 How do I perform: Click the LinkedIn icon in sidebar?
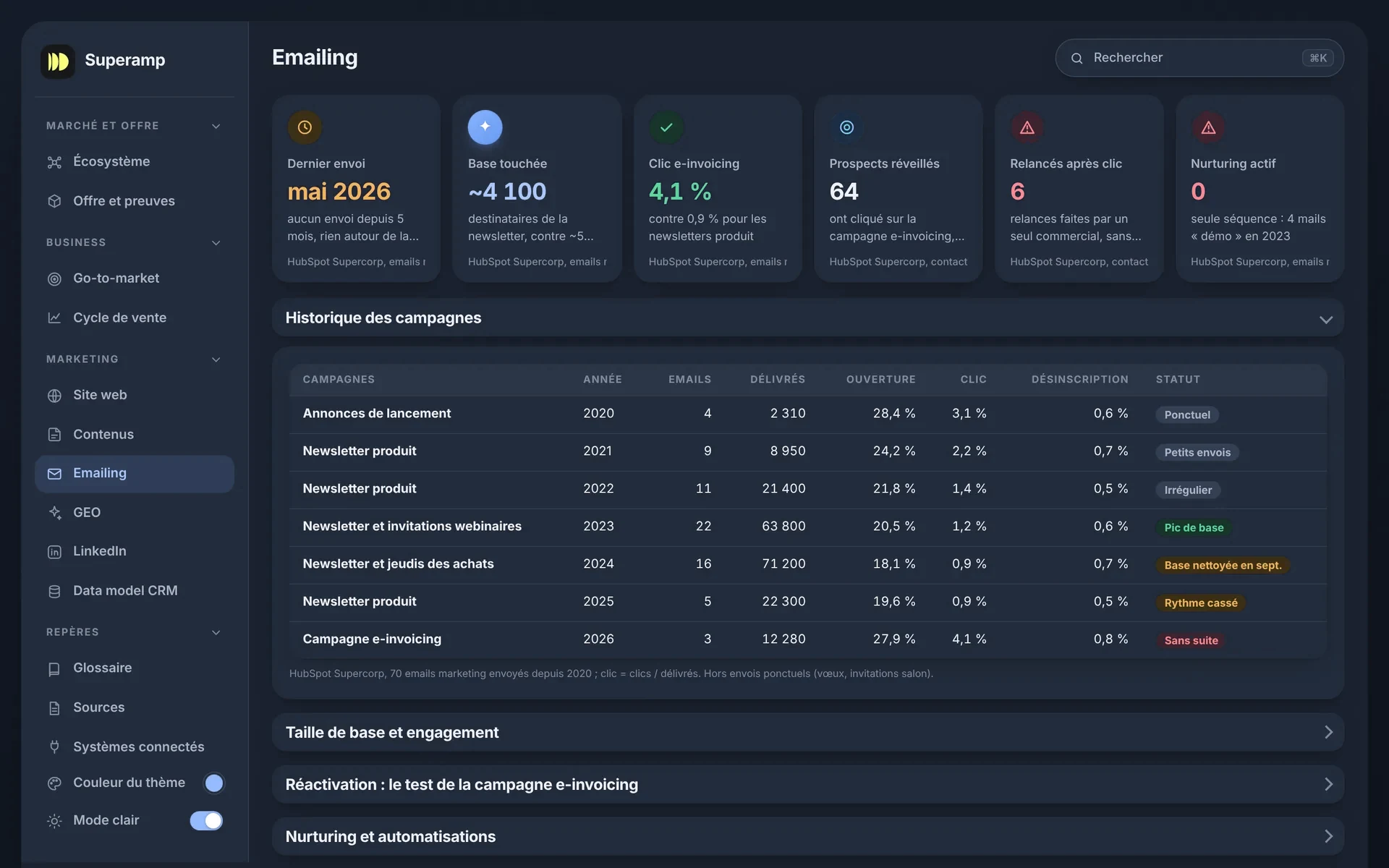[54, 552]
